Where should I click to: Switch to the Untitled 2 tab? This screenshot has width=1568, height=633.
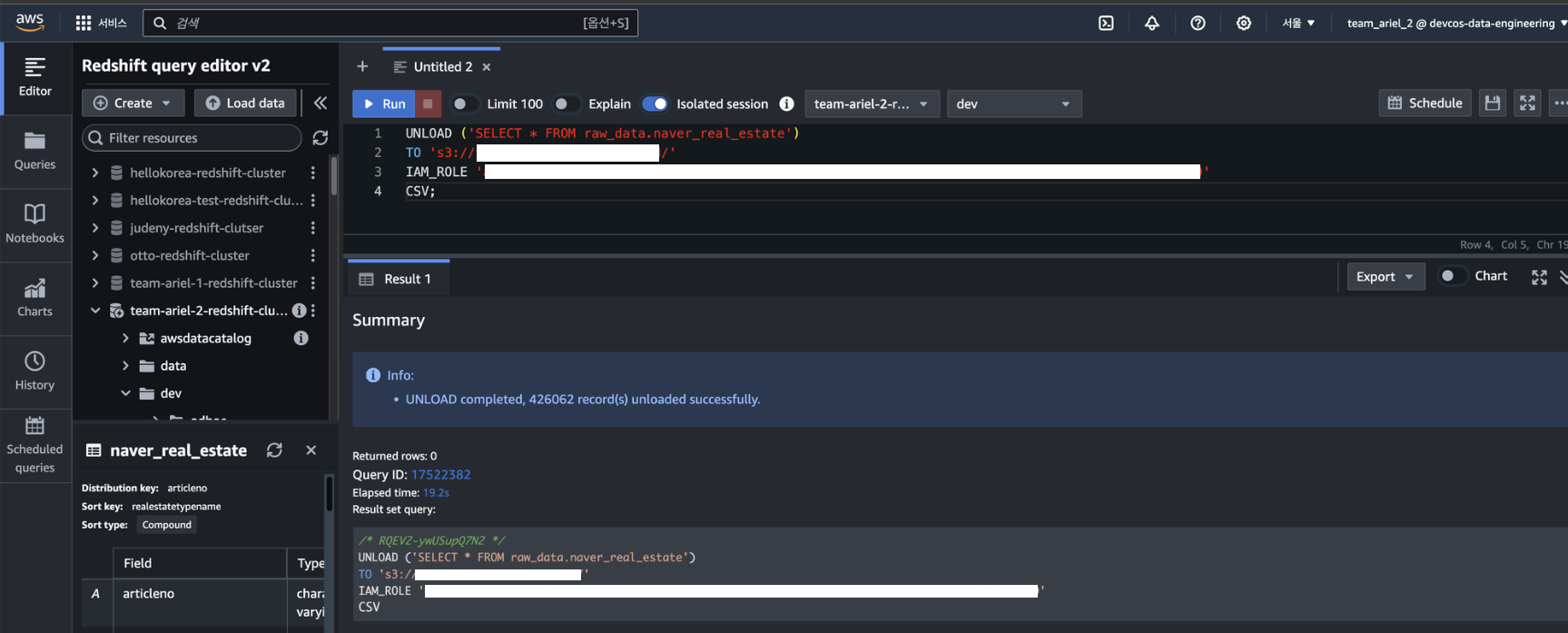click(x=442, y=66)
